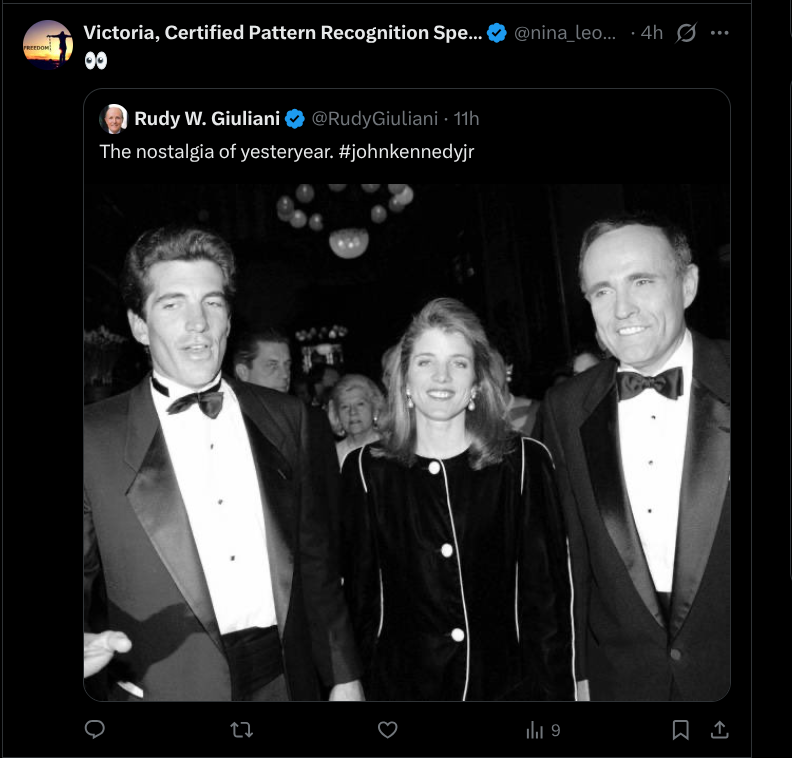Open Victoria's sunset profile avatar

click(x=48, y=44)
